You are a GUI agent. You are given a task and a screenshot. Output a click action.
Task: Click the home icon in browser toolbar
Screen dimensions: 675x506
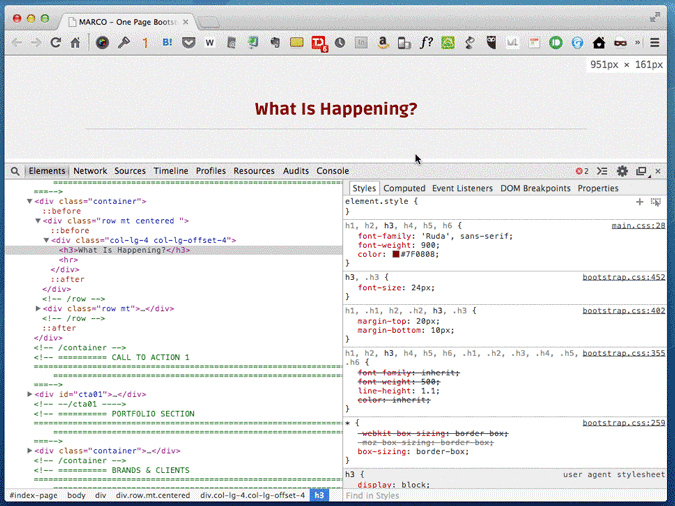click(x=75, y=43)
